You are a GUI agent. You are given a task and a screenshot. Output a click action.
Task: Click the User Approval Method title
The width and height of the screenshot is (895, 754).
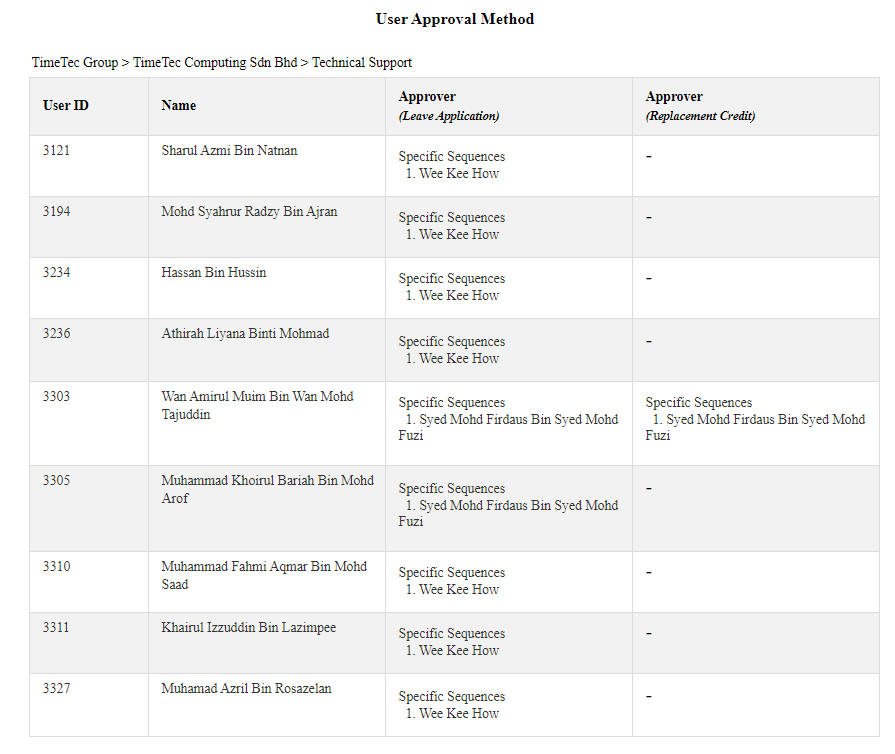(x=454, y=19)
